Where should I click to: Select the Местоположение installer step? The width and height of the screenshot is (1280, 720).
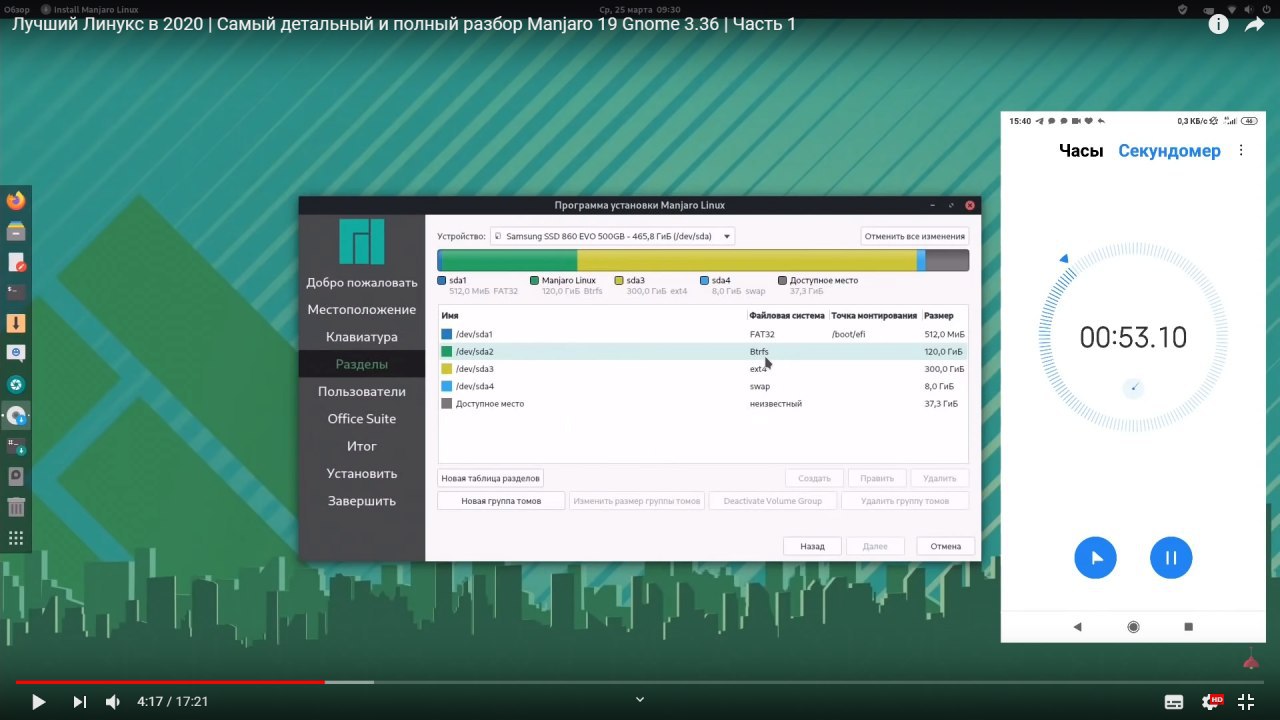pos(362,310)
